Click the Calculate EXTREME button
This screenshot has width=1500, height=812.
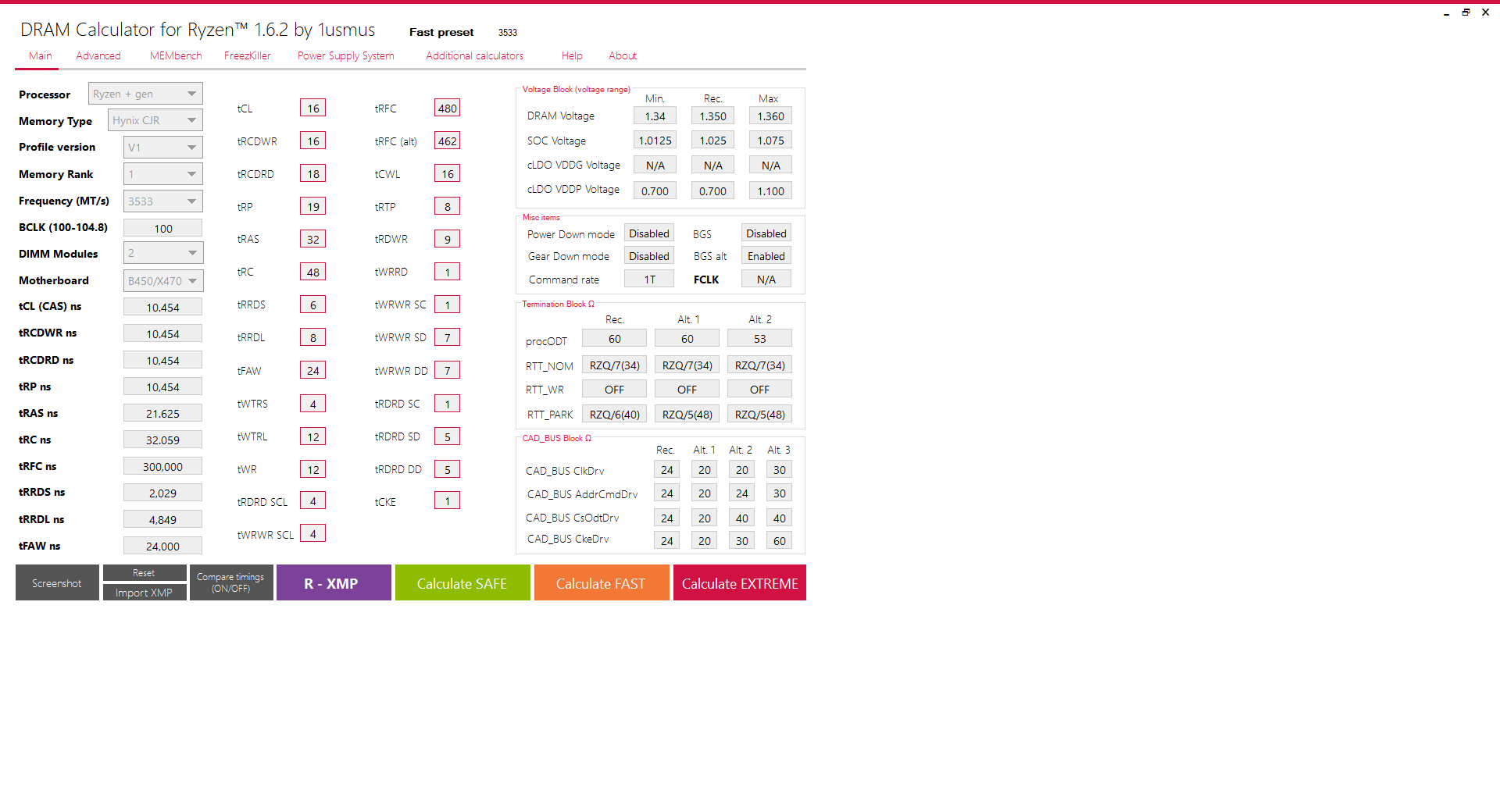[739, 583]
